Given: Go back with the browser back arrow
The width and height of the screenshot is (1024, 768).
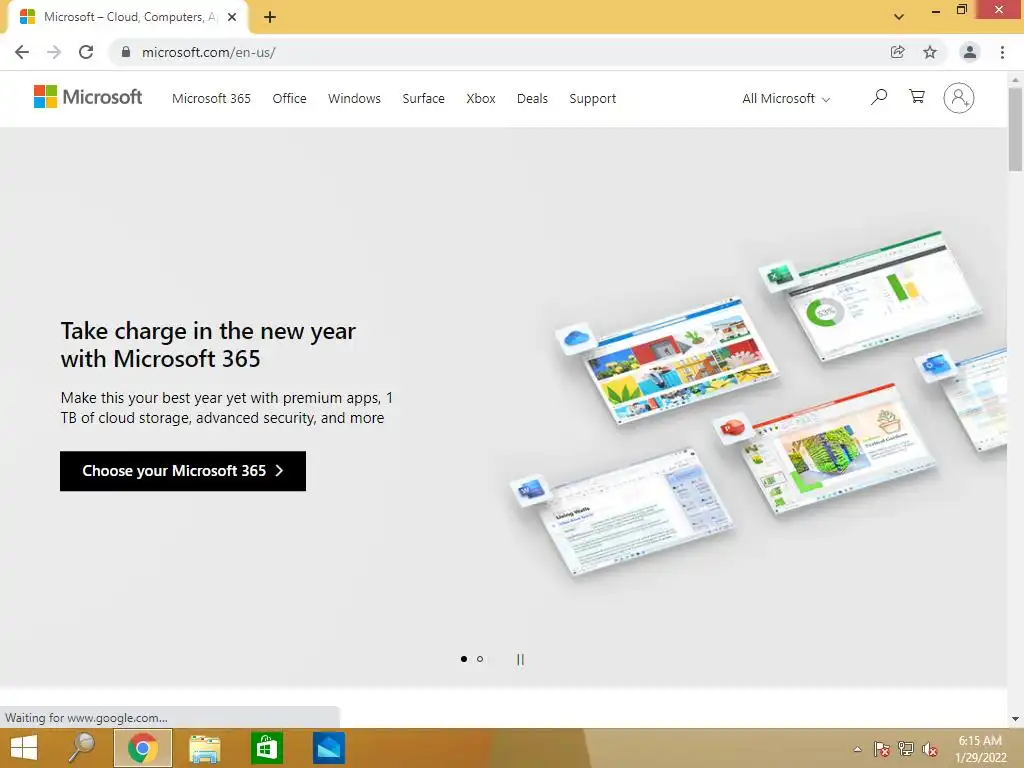Looking at the screenshot, I should [x=22, y=52].
